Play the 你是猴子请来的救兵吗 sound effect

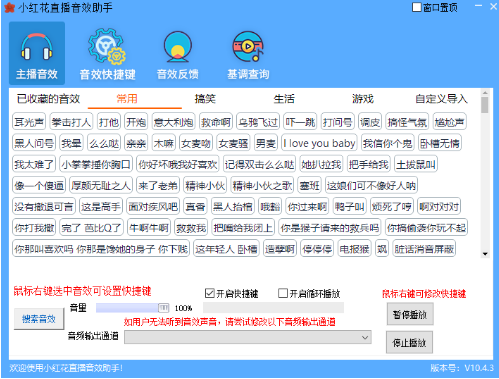pos(330,228)
